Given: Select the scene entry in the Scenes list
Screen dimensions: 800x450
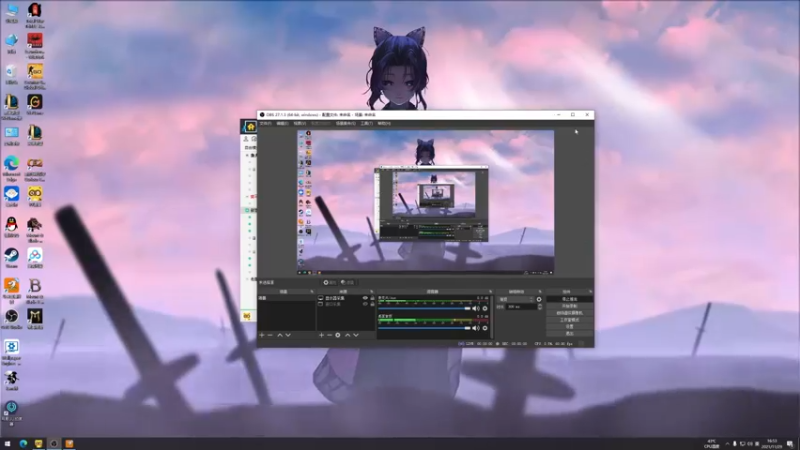Looking at the screenshot, I should [286, 298].
